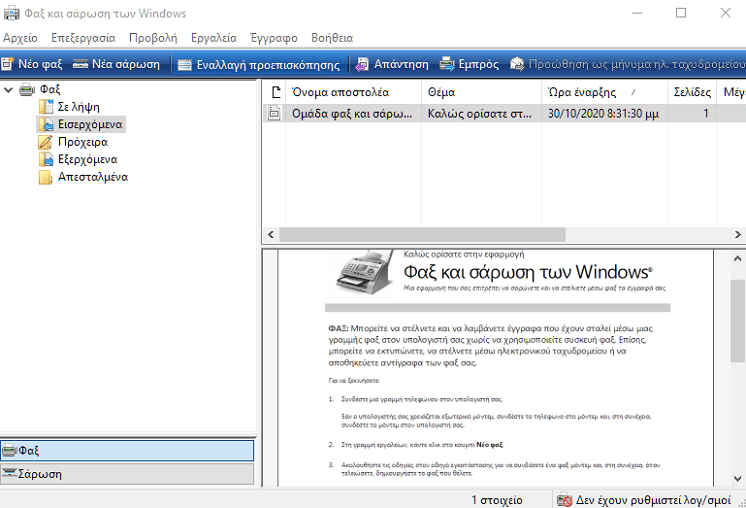Select message from Ομάδα φαξ και σάρω...

tap(352, 114)
